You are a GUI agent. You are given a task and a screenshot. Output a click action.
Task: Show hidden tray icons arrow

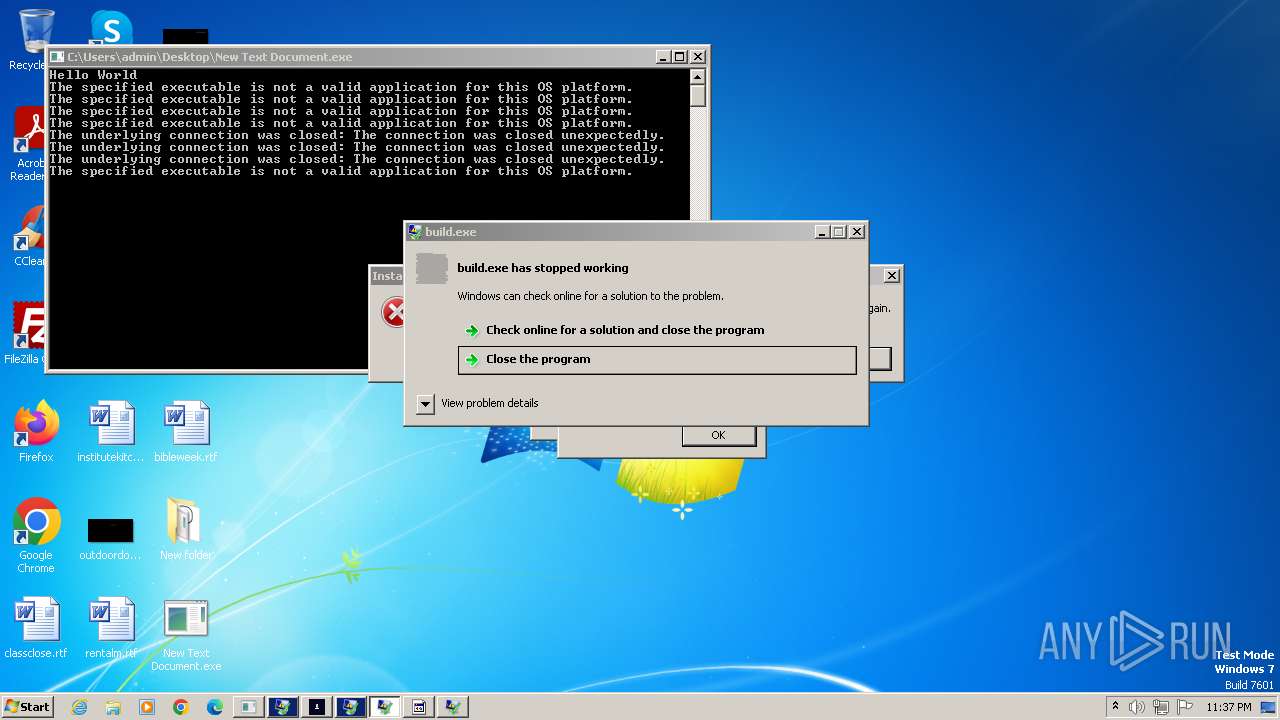tap(1115, 707)
